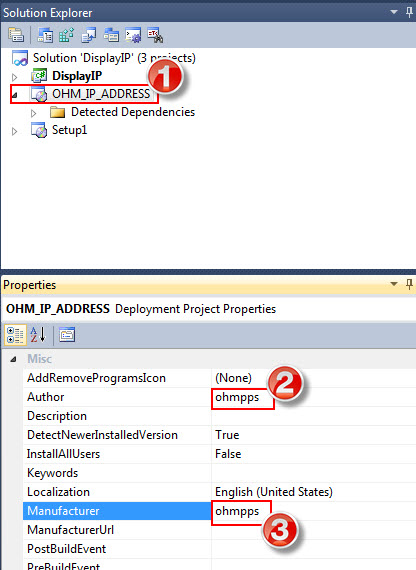Open Property Pages icon in Properties toolbar

pos(67,335)
